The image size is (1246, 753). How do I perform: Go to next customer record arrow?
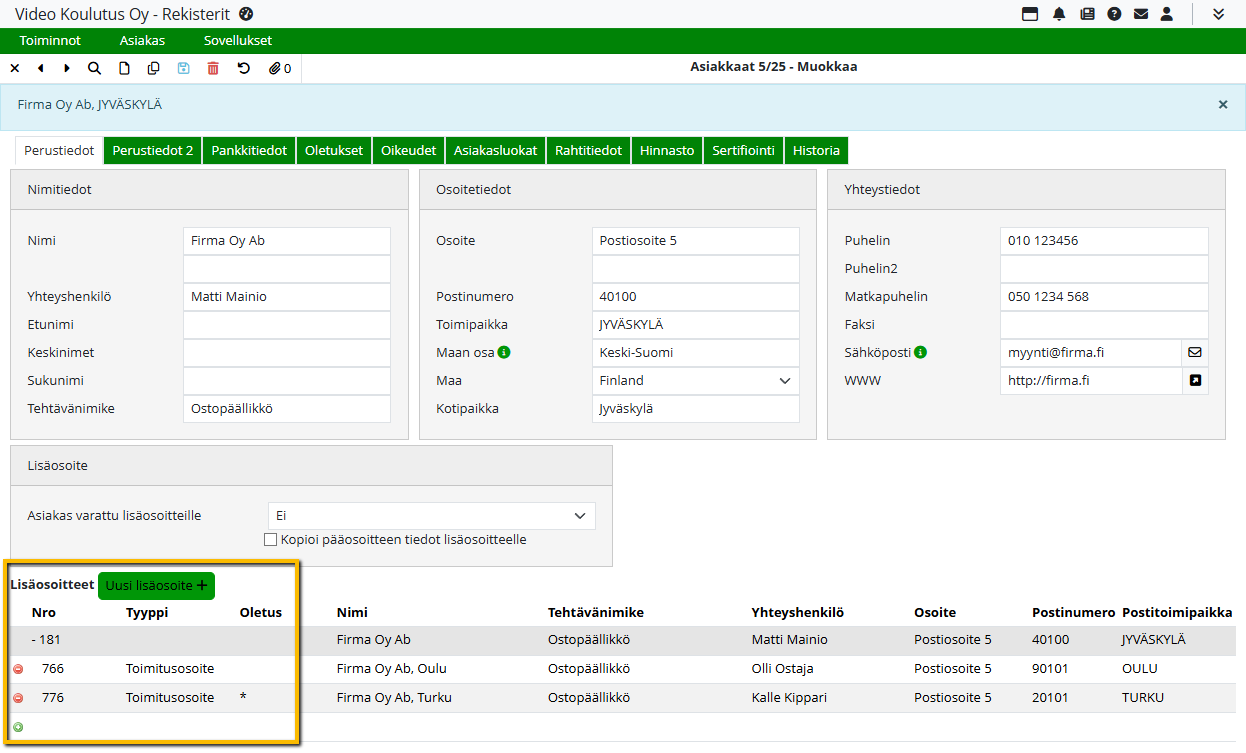[67, 69]
